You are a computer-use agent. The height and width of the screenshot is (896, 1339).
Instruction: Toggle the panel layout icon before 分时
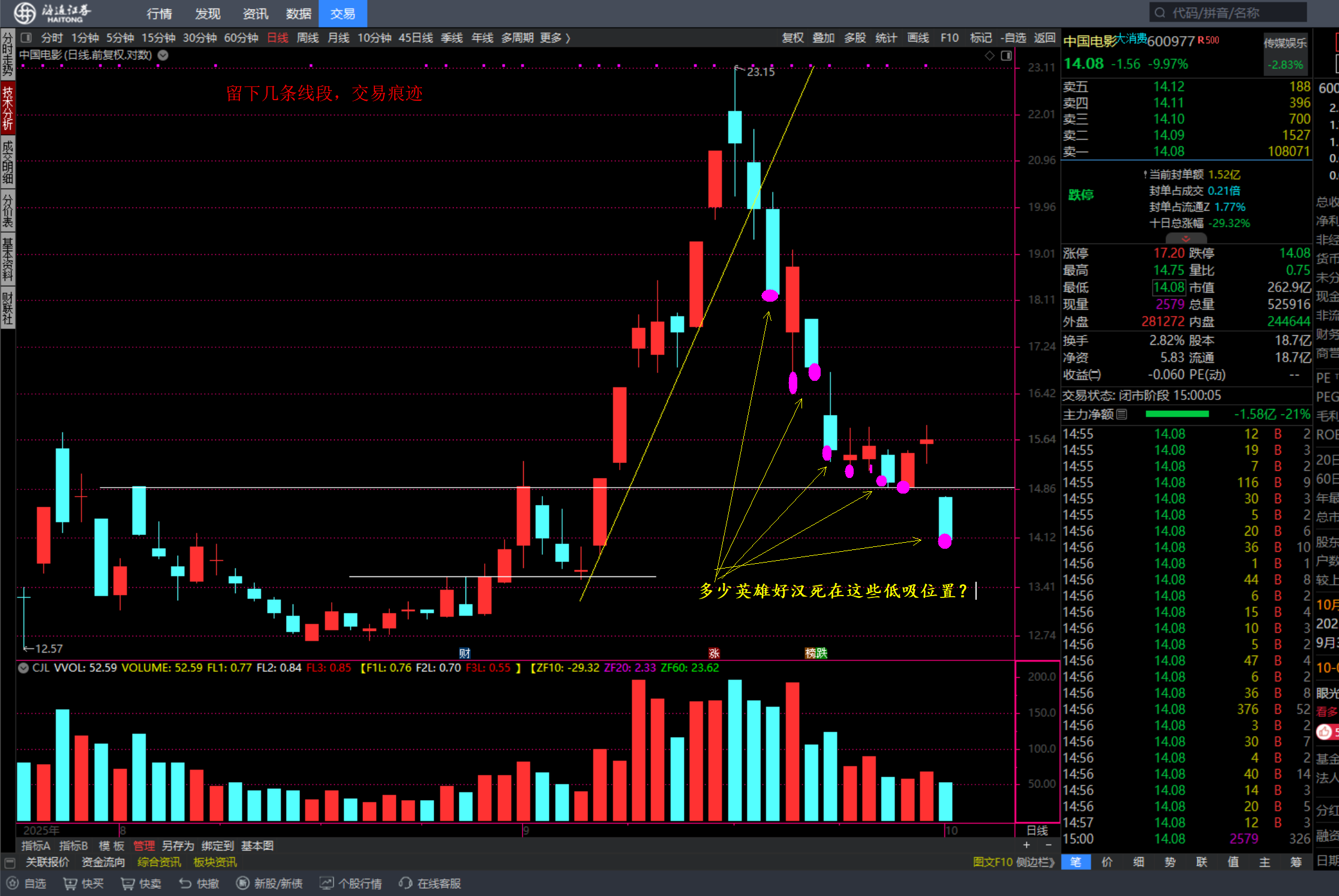(26, 38)
